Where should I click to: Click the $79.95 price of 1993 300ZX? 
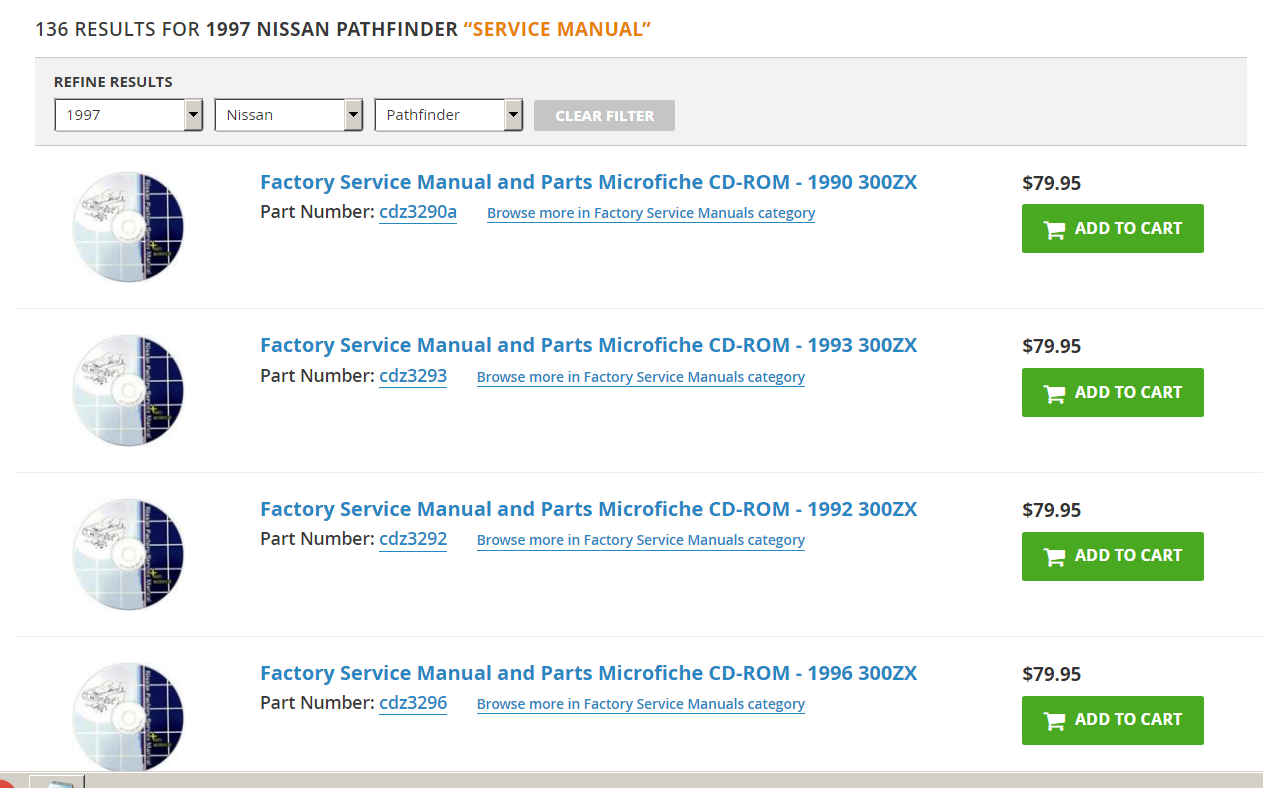coord(1052,346)
